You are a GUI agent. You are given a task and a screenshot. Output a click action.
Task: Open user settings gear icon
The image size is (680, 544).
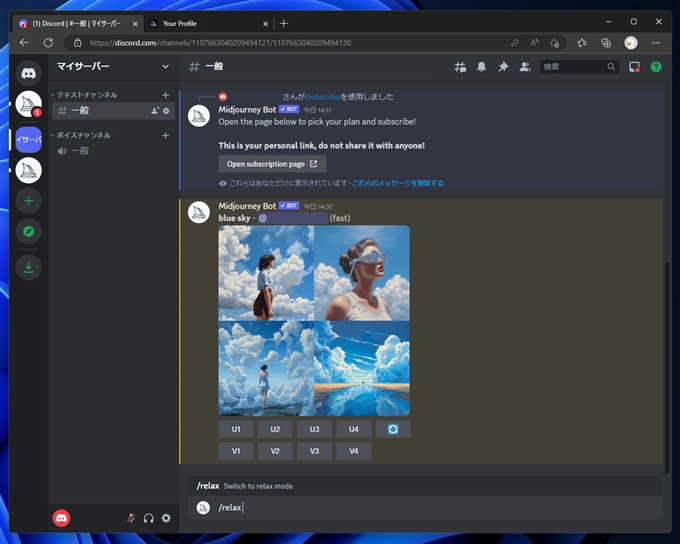166,518
